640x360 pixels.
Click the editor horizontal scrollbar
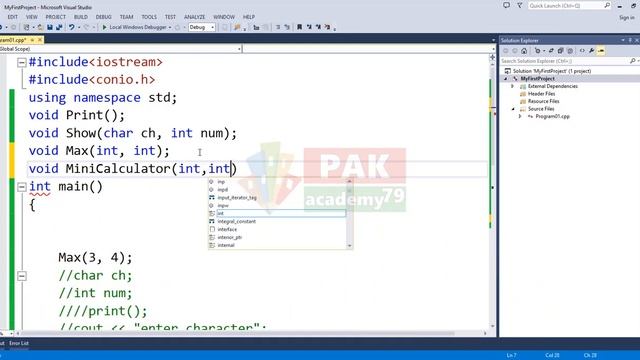(251, 333)
